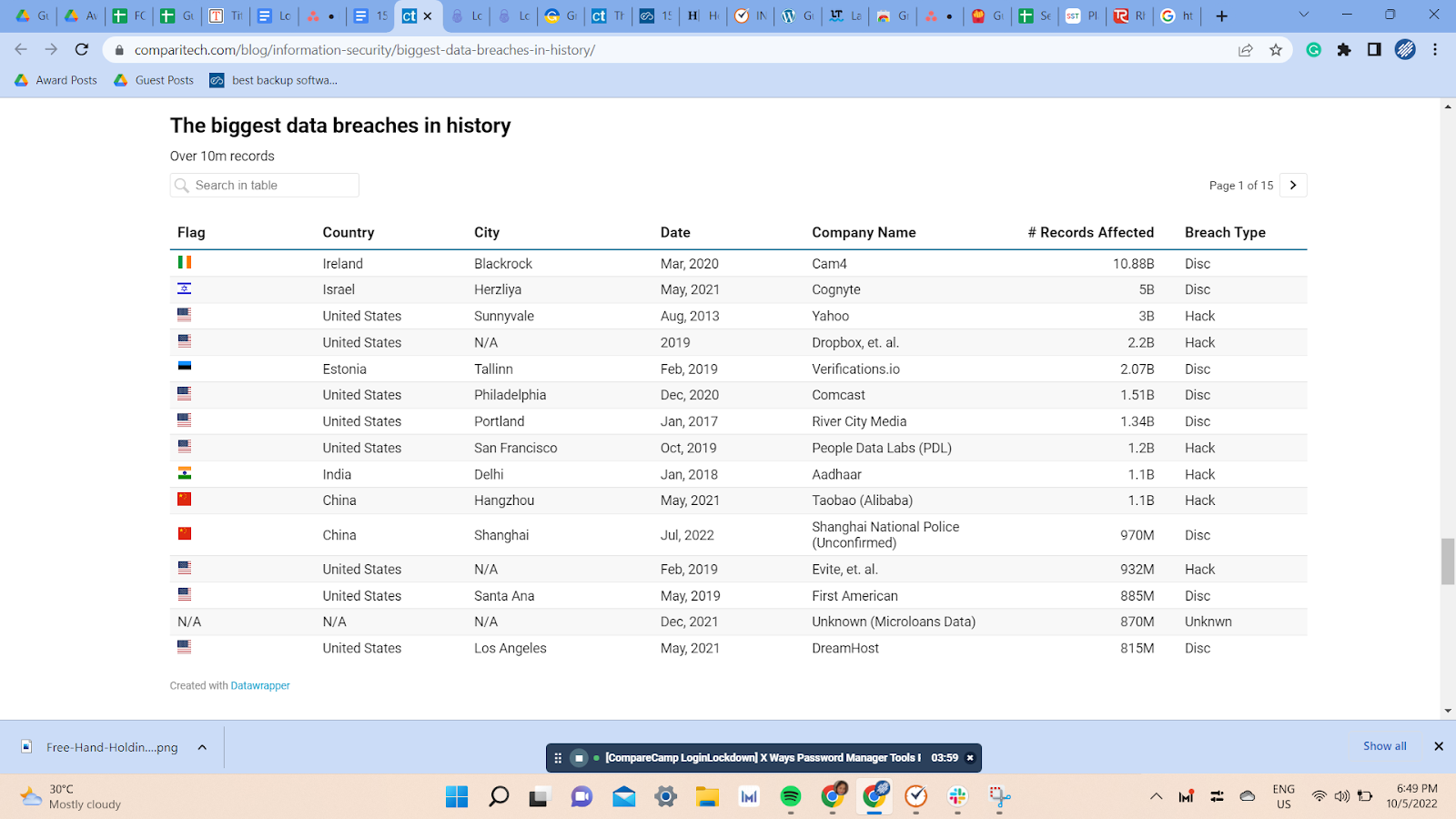The height and width of the screenshot is (819, 1456).
Task: Open Task View in the taskbar
Action: [x=541, y=797]
